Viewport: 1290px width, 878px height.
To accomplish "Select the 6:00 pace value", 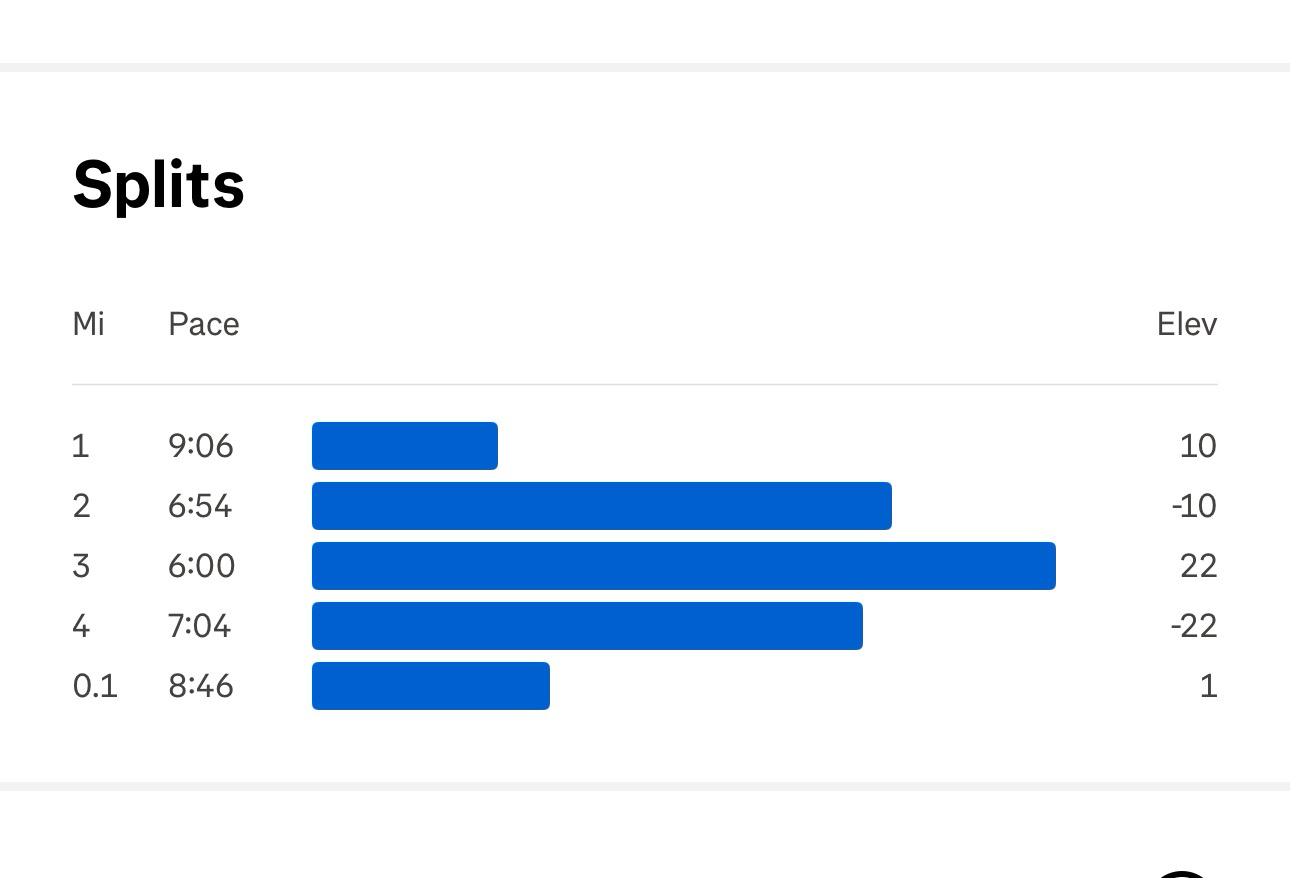I will tap(202, 566).
